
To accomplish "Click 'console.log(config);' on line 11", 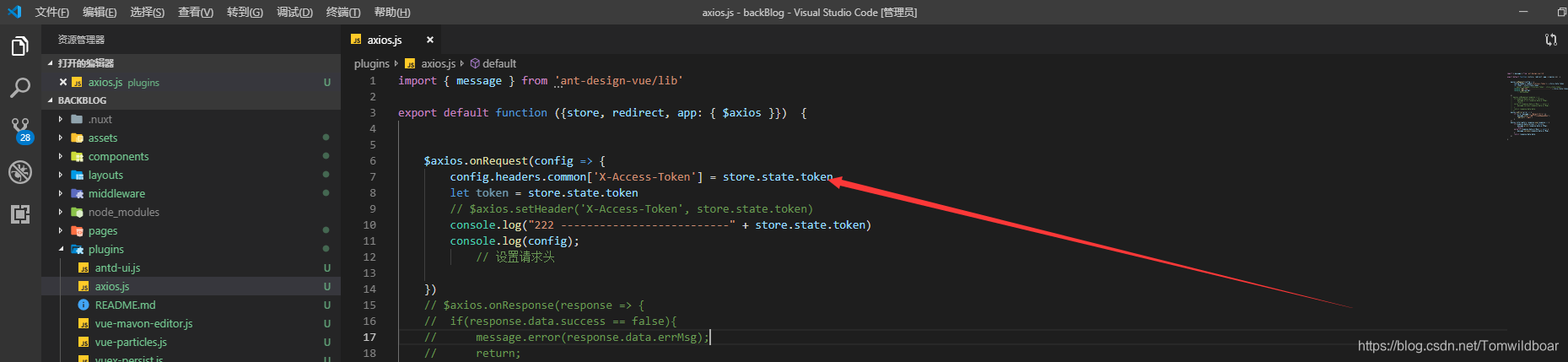I will pos(515,240).
